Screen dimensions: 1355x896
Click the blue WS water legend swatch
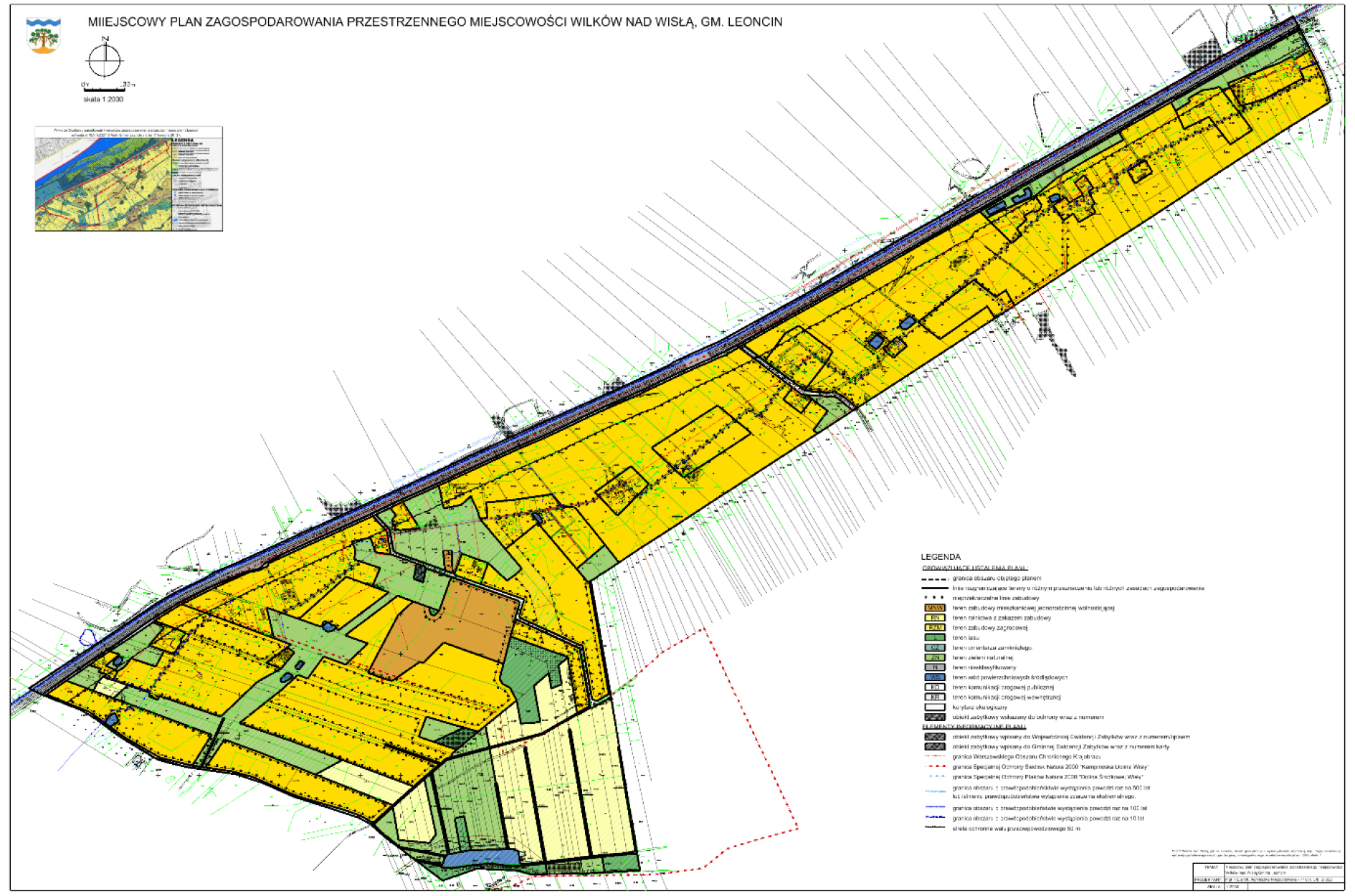[934, 677]
